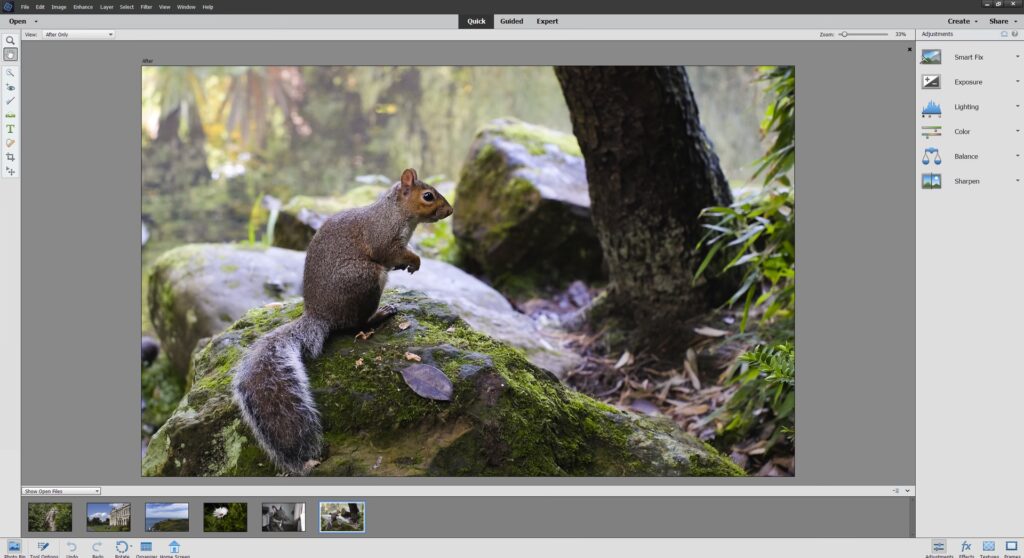This screenshot has width=1024, height=558.
Task: Toggle the Photo Bin panel
Action: (14, 547)
